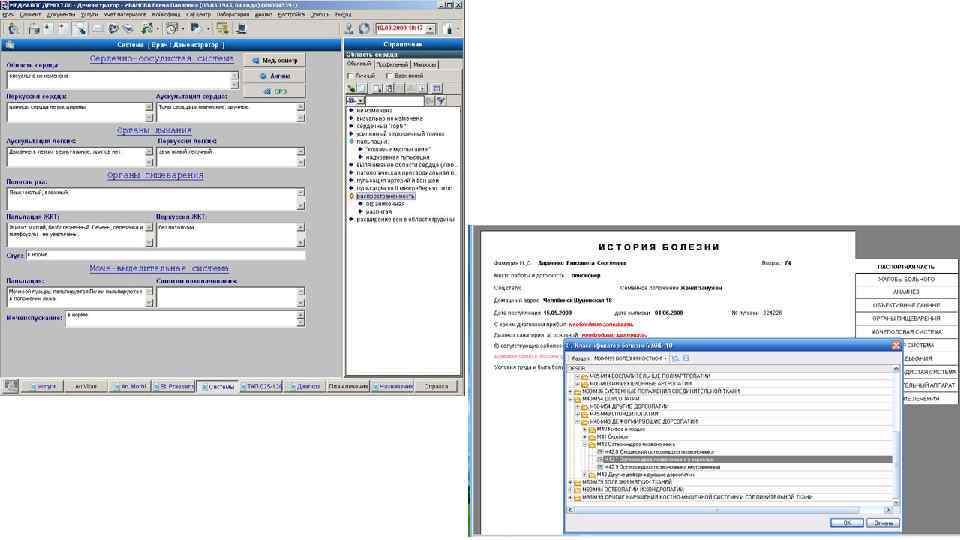960x540 pixels.
Task: Click the funnel filter icon in Справочник panel
Action: click(441, 100)
